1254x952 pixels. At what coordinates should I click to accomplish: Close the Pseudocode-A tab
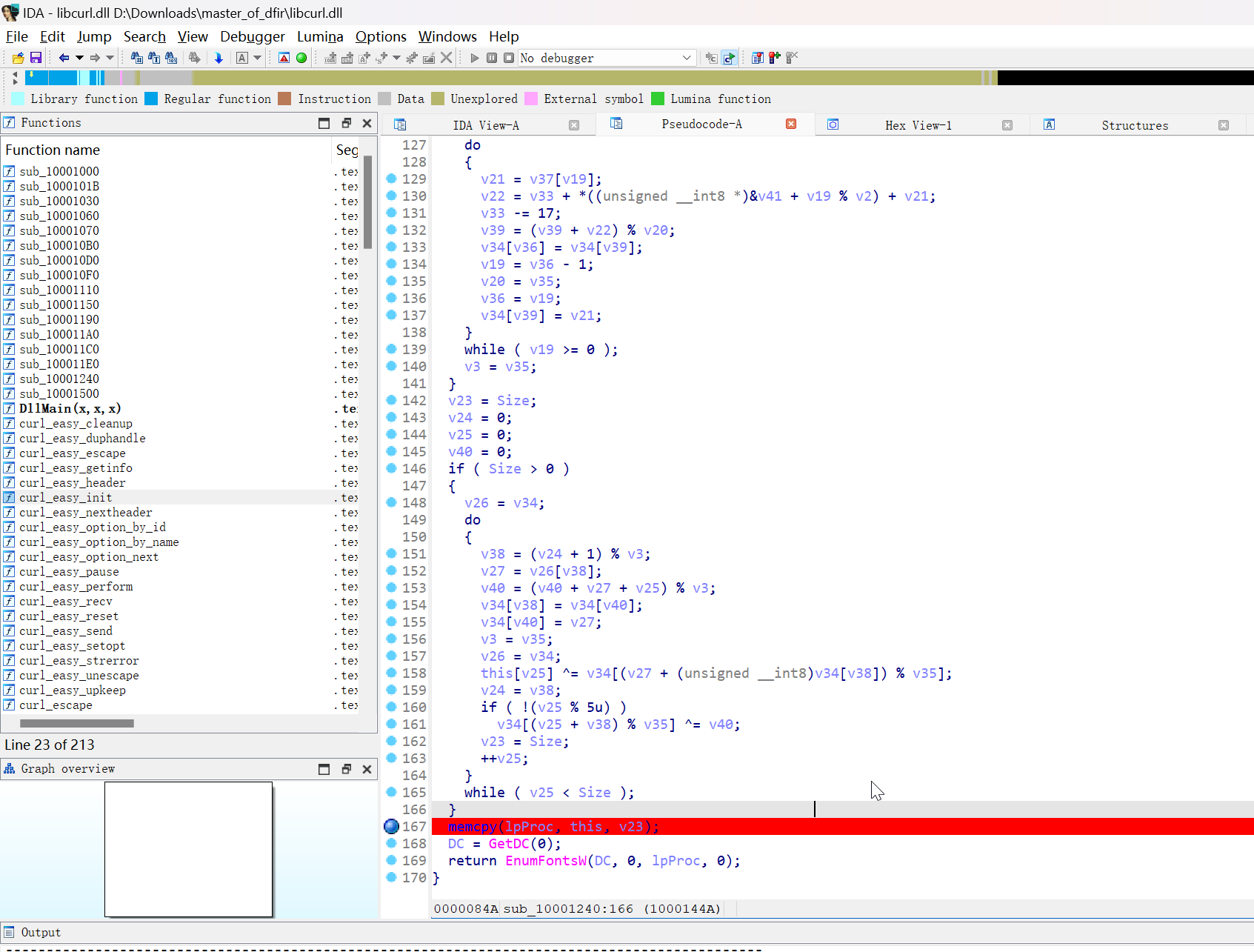[x=791, y=124]
